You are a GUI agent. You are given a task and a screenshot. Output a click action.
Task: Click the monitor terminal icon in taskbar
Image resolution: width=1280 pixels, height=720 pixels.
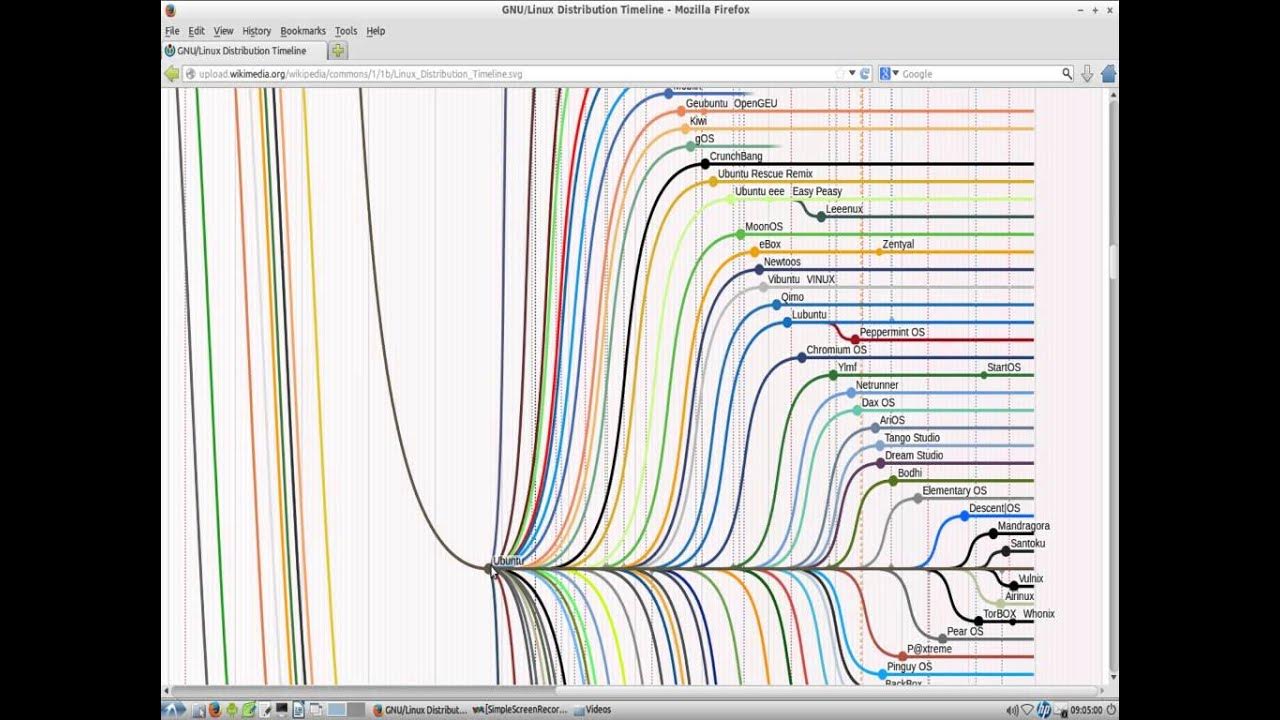(x=281, y=710)
